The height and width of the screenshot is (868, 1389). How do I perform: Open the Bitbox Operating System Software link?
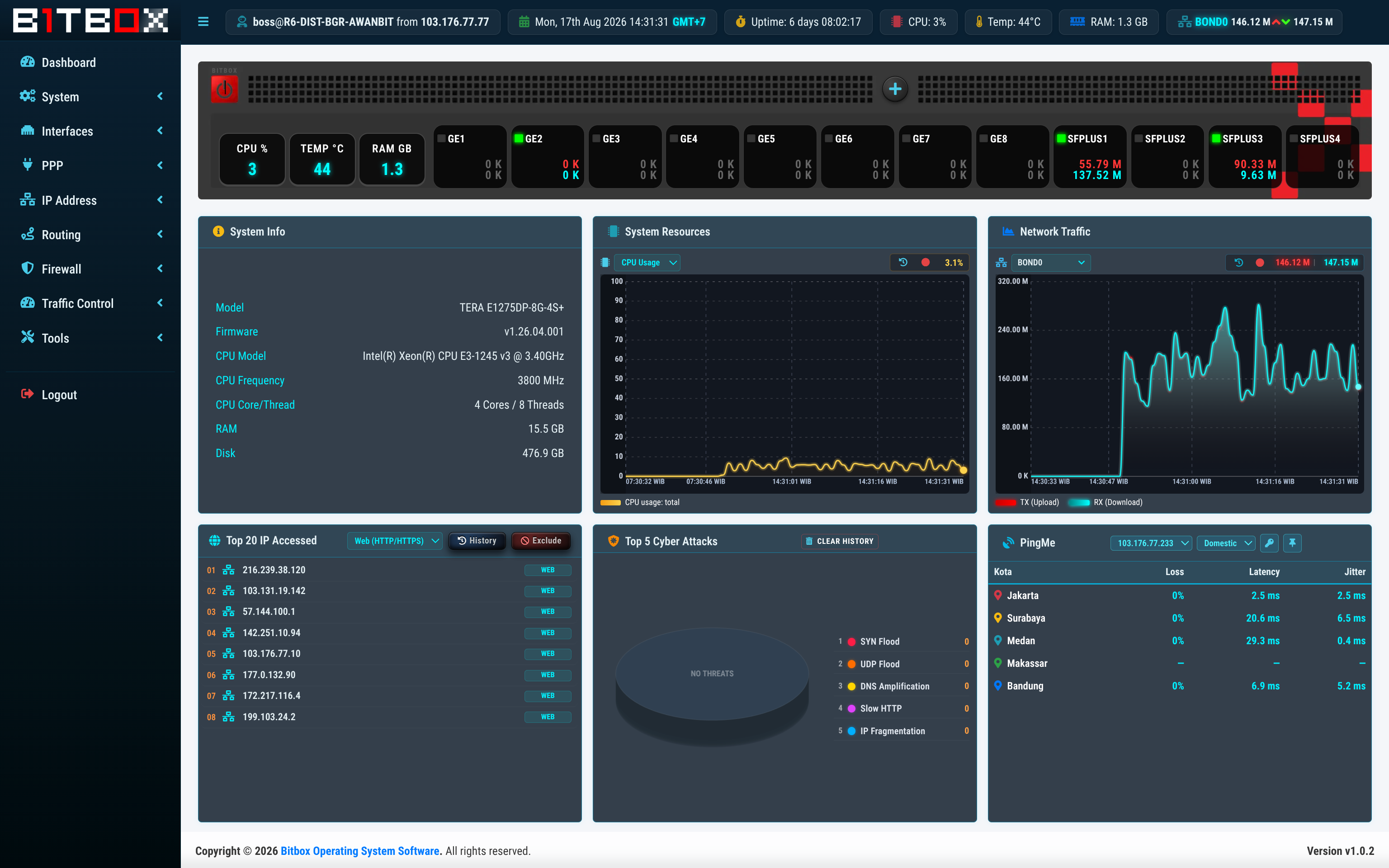[x=360, y=851]
